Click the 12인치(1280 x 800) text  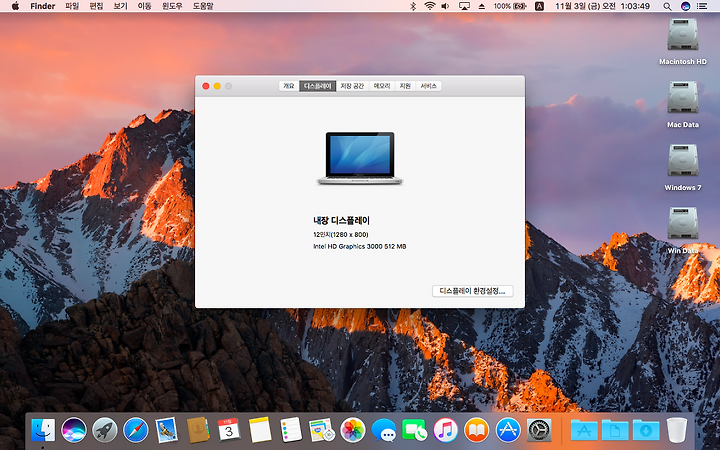tap(341, 235)
